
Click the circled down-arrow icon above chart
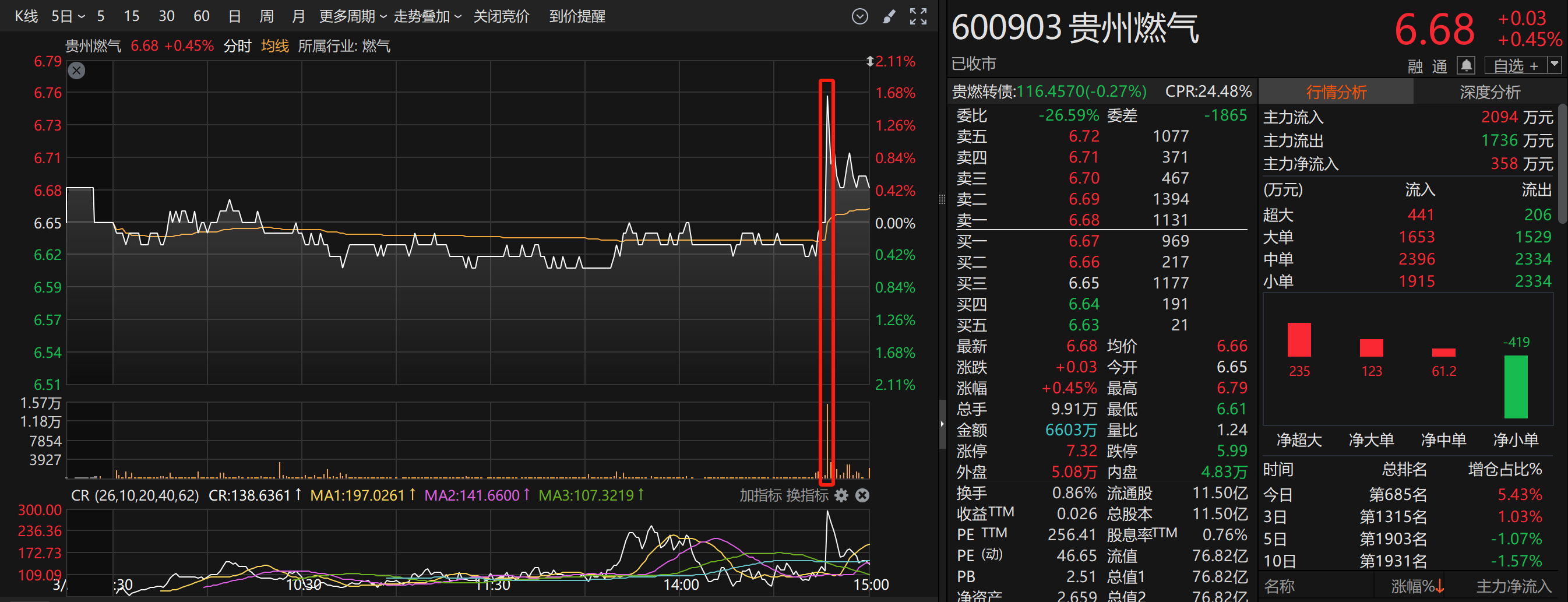[859, 16]
